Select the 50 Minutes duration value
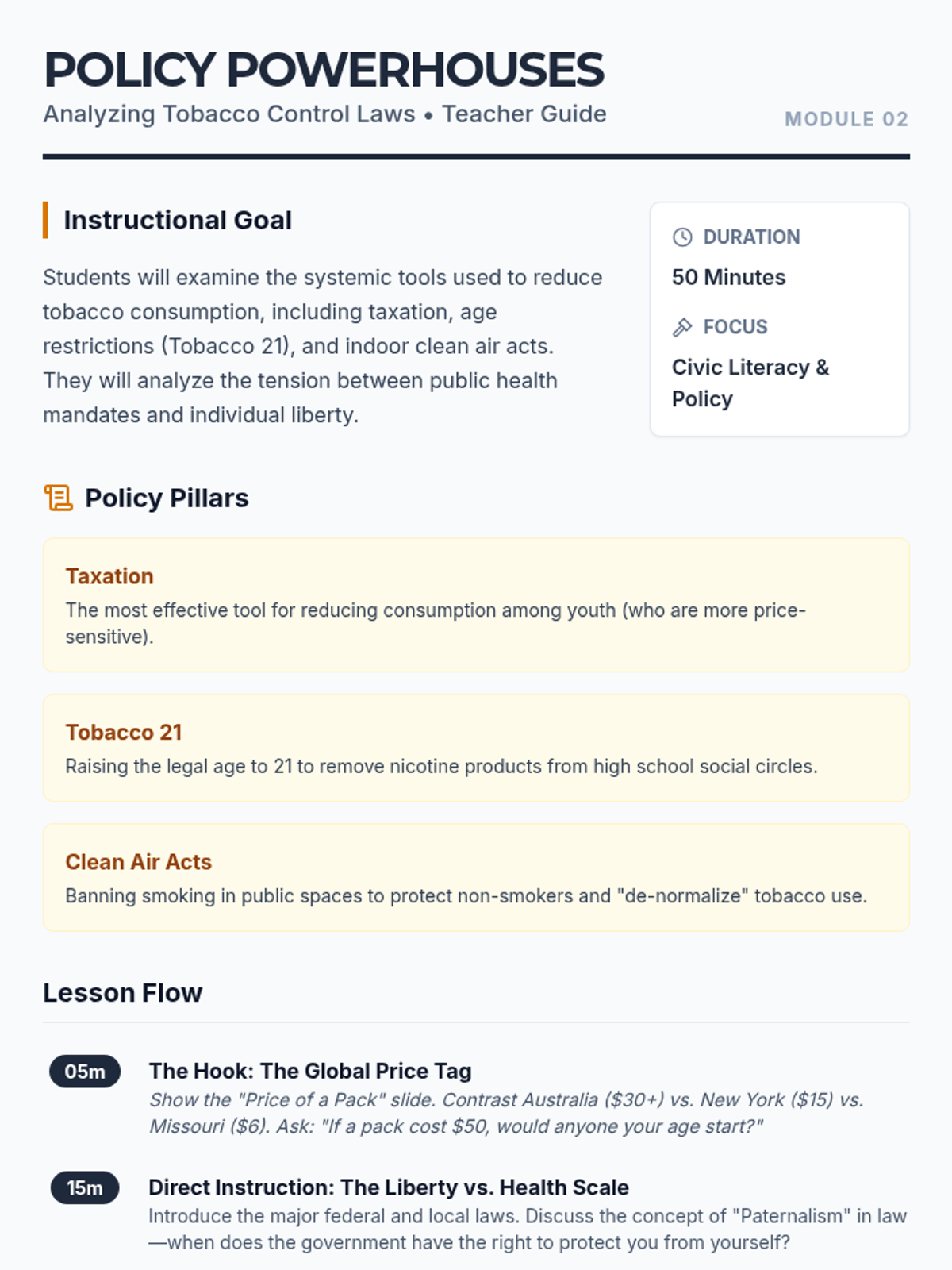952x1270 pixels. coord(728,277)
